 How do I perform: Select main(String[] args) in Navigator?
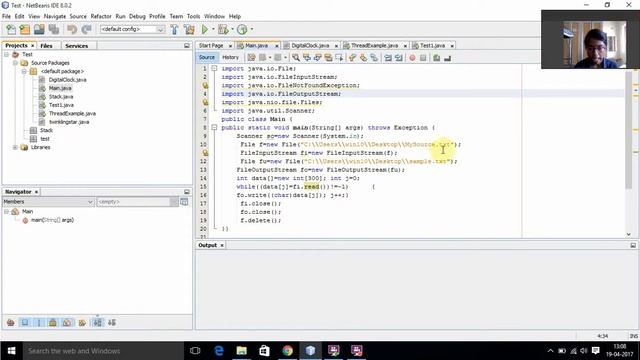point(52,220)
